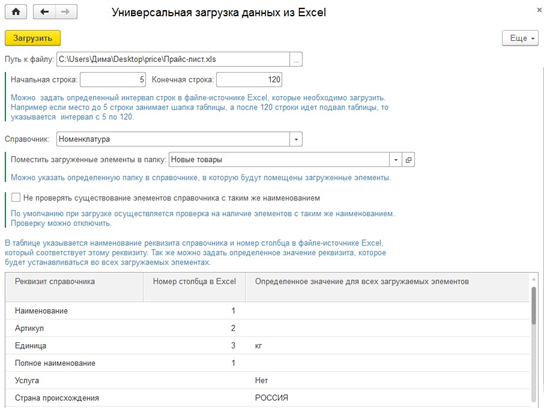Edit the Начальная строка field

pos(113,80)
